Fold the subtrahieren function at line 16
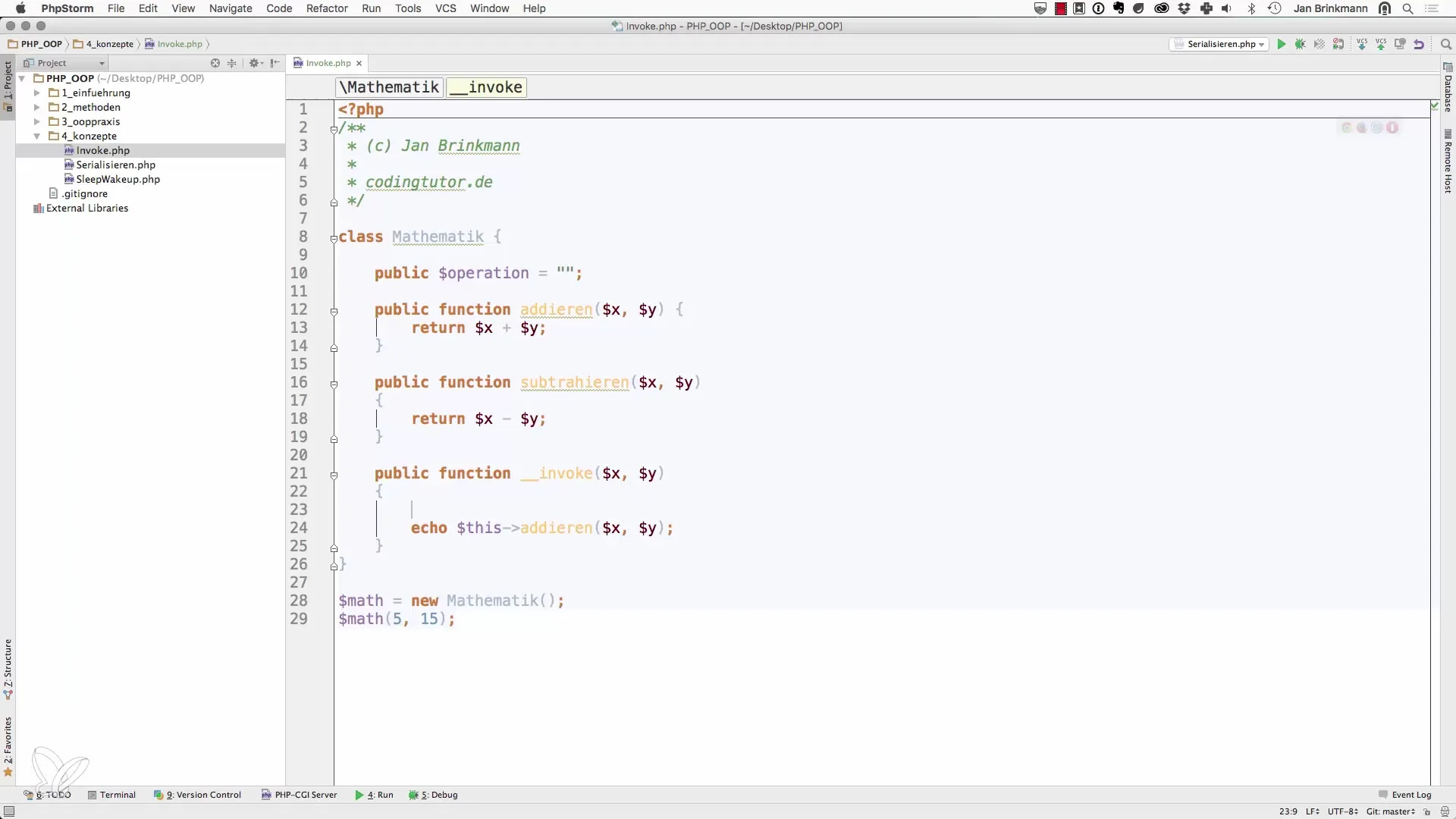 334,384
